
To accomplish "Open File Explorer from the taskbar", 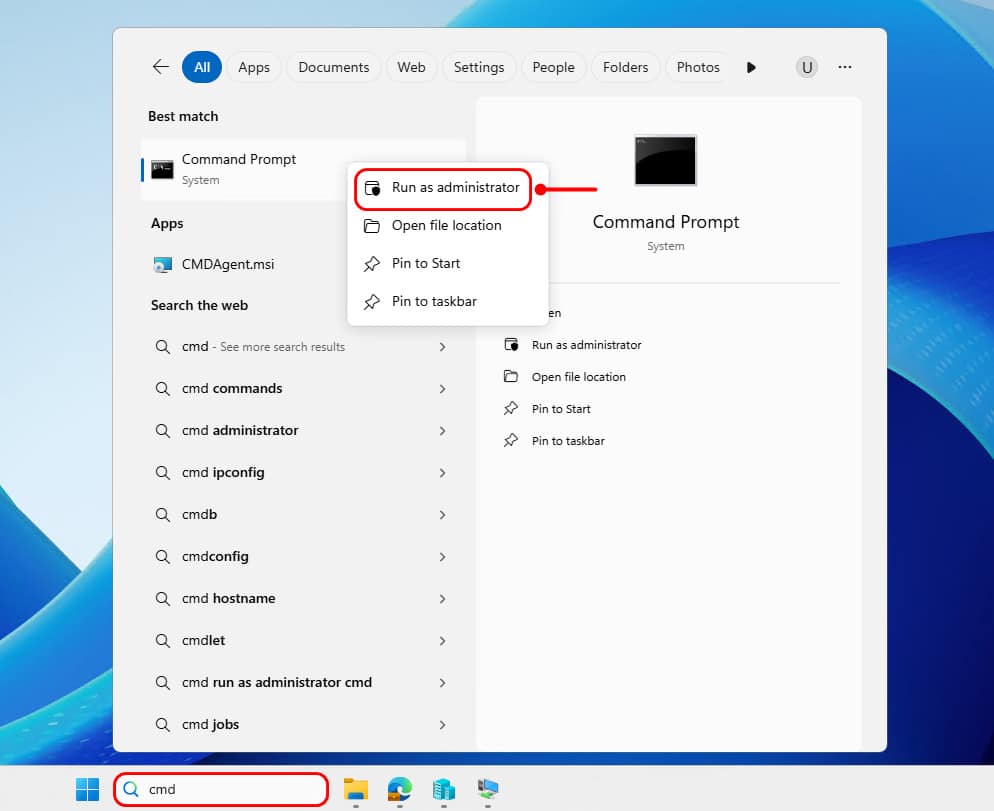I will (x=356, y=789).
